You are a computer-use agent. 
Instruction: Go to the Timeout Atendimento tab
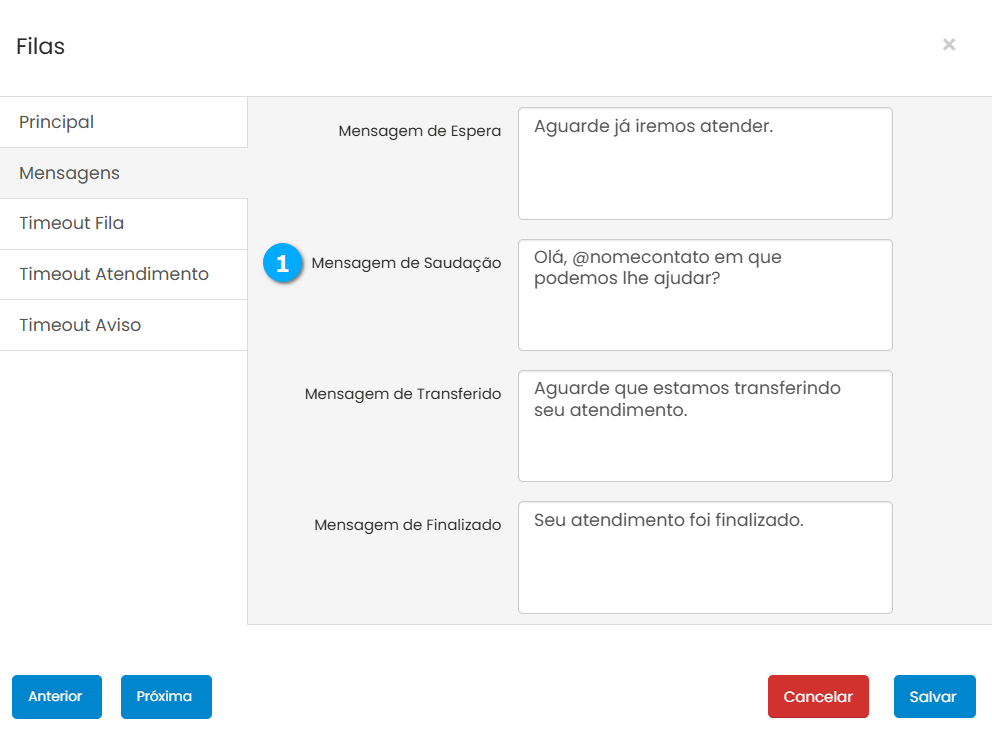tap(123, 274)
